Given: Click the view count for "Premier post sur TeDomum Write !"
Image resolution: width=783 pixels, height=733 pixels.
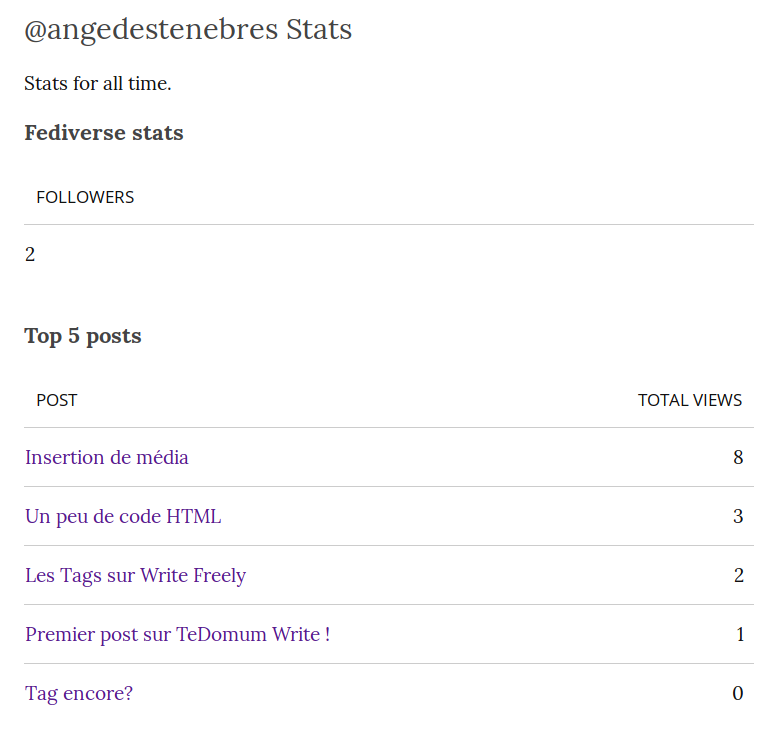Looking at the screenshot, I should [740, 635].
